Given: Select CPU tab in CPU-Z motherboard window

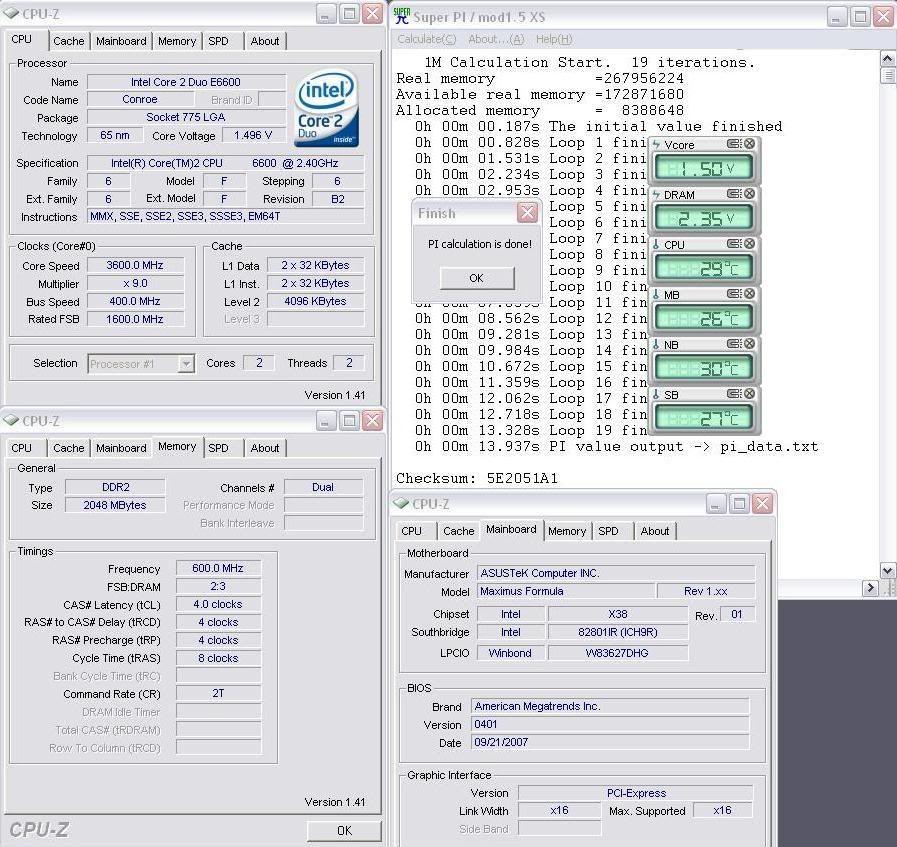Looking at the screenshot, I should (411, 531).
